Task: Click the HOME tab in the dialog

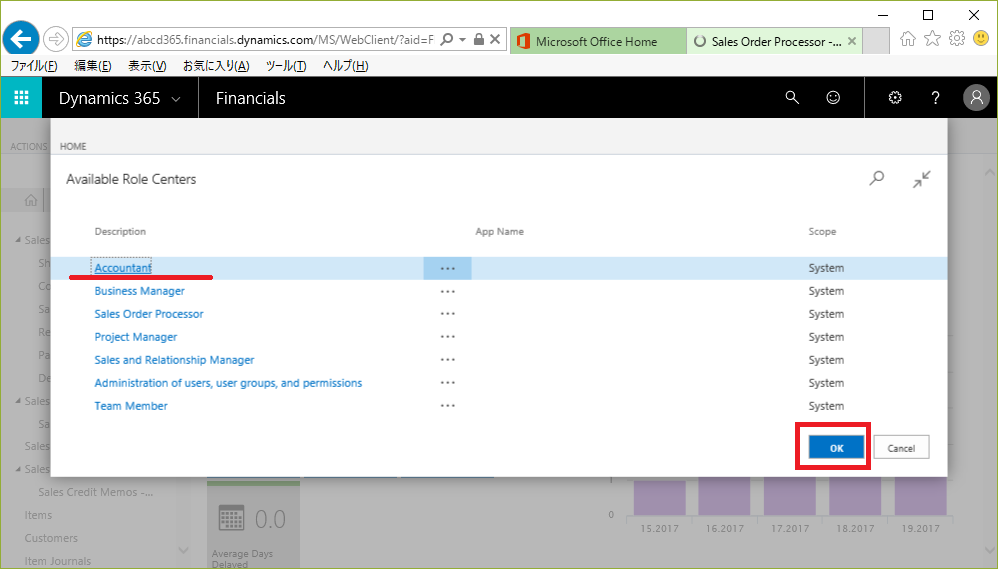Action: [x=73, y=146]
